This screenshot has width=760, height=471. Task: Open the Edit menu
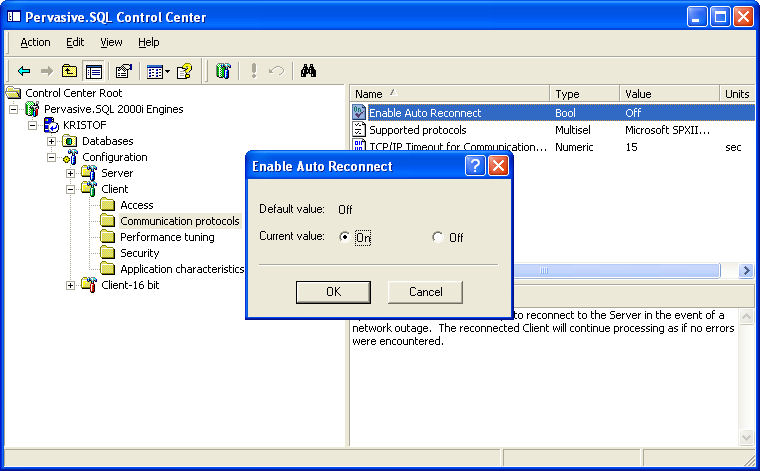pos(75,43)
